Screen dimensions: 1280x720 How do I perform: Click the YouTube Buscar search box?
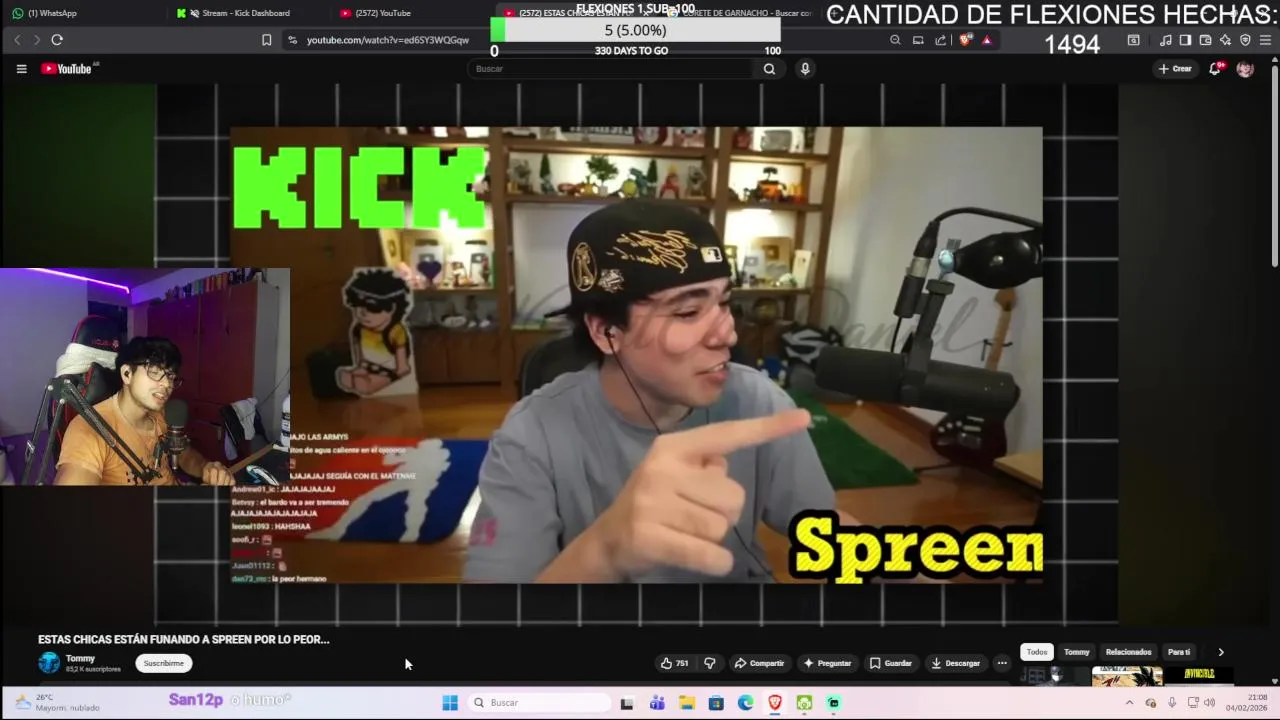pyautogui.click(x=612, y=69)
